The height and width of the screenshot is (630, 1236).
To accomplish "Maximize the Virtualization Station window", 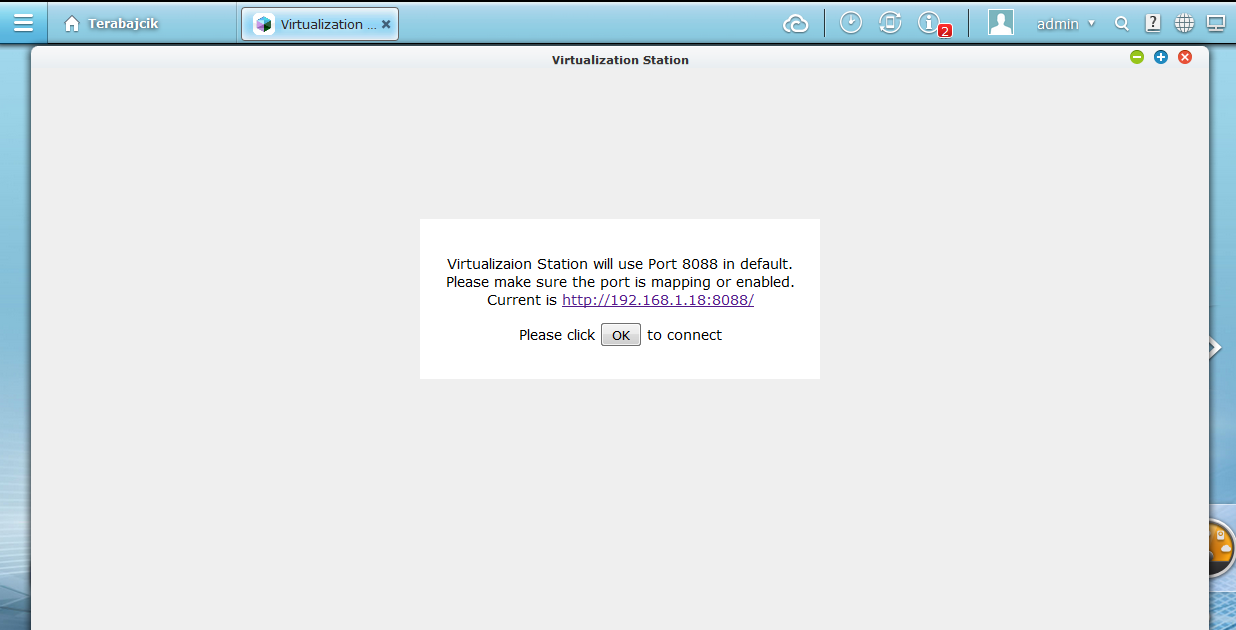I will [x=1161, y=57].
